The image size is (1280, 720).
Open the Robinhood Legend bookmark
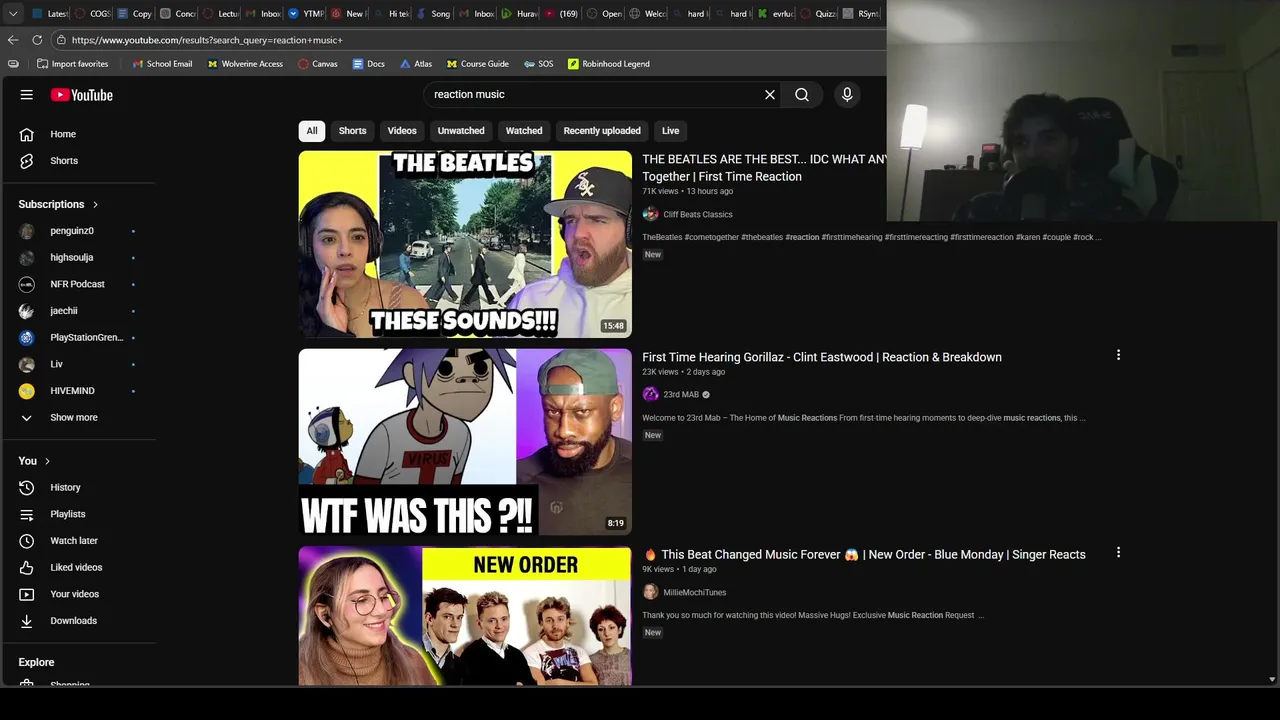click(x=609, y=64)
